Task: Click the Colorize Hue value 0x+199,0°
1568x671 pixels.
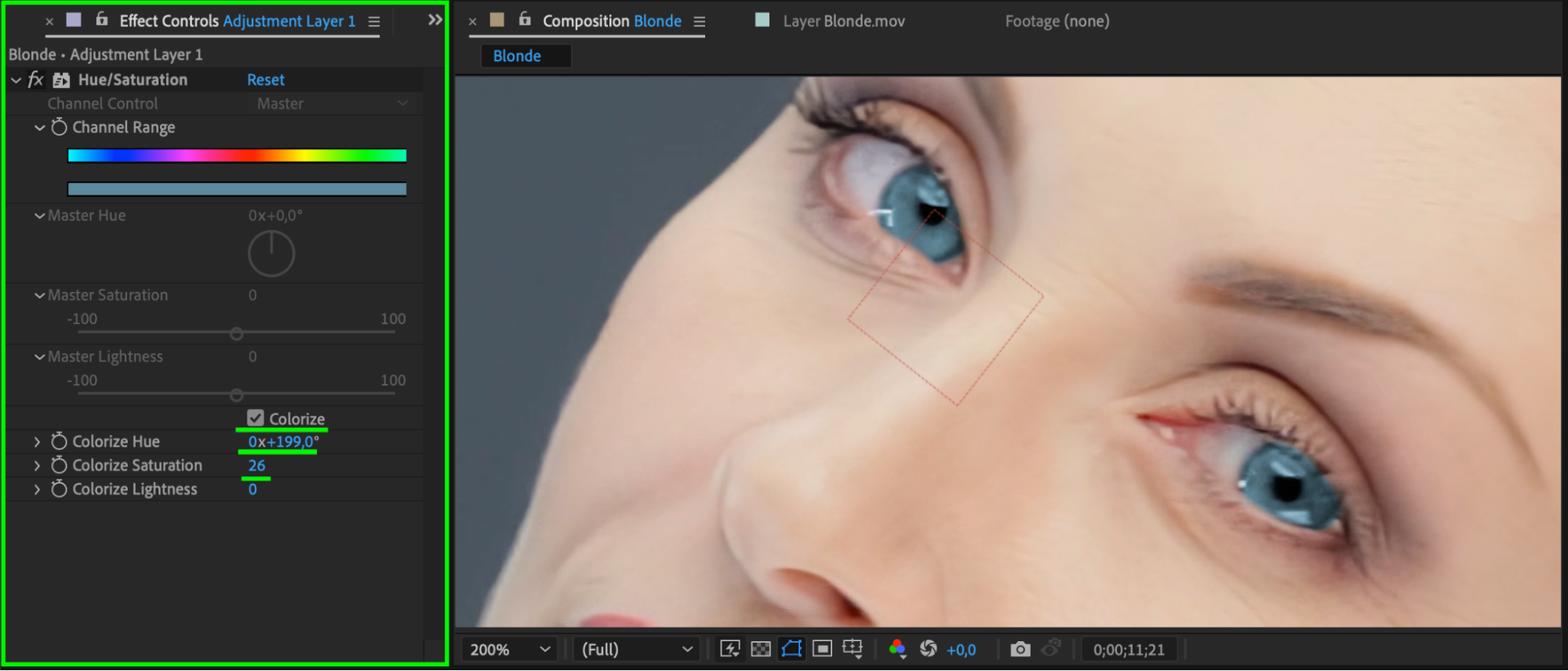Action: click(283, 442)
